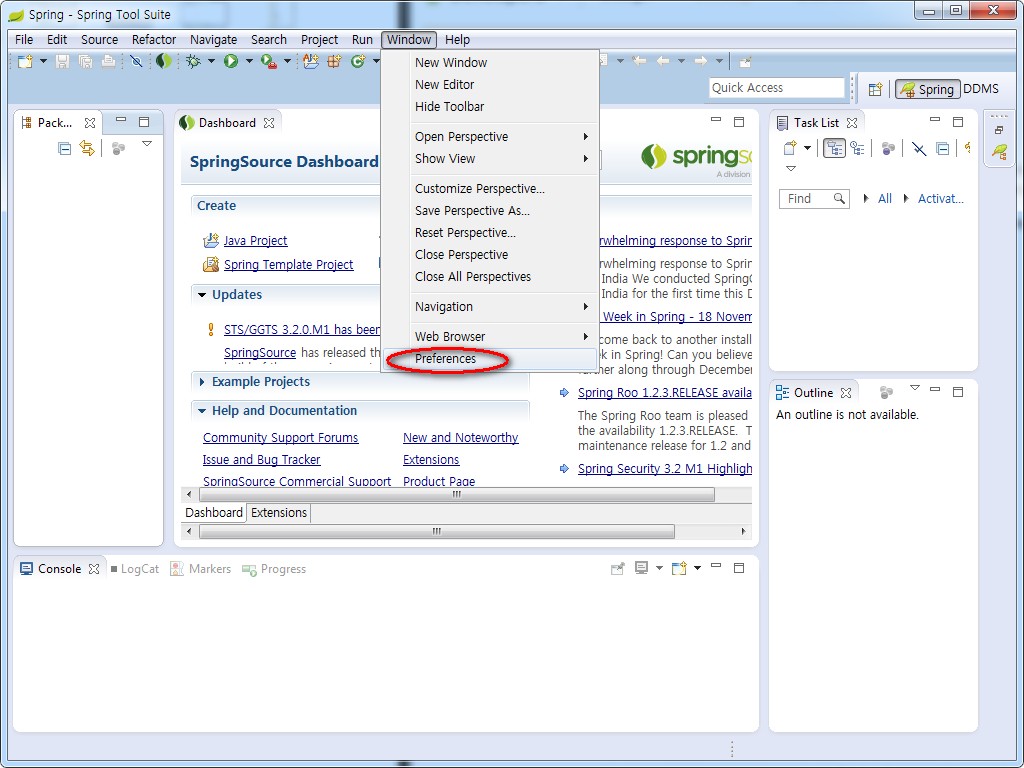Viewport: 1024px width, 768px height.
Task: Click the Debug bug icon
Action: point(193,61)
